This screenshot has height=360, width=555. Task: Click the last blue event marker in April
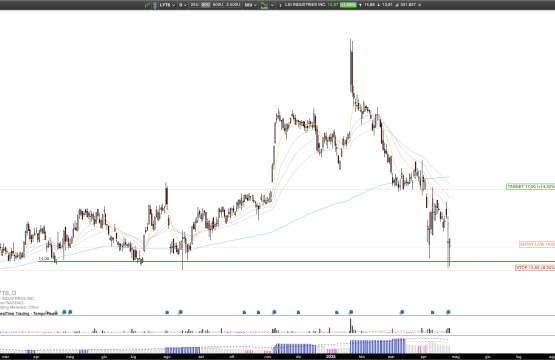tap(448, 312)
